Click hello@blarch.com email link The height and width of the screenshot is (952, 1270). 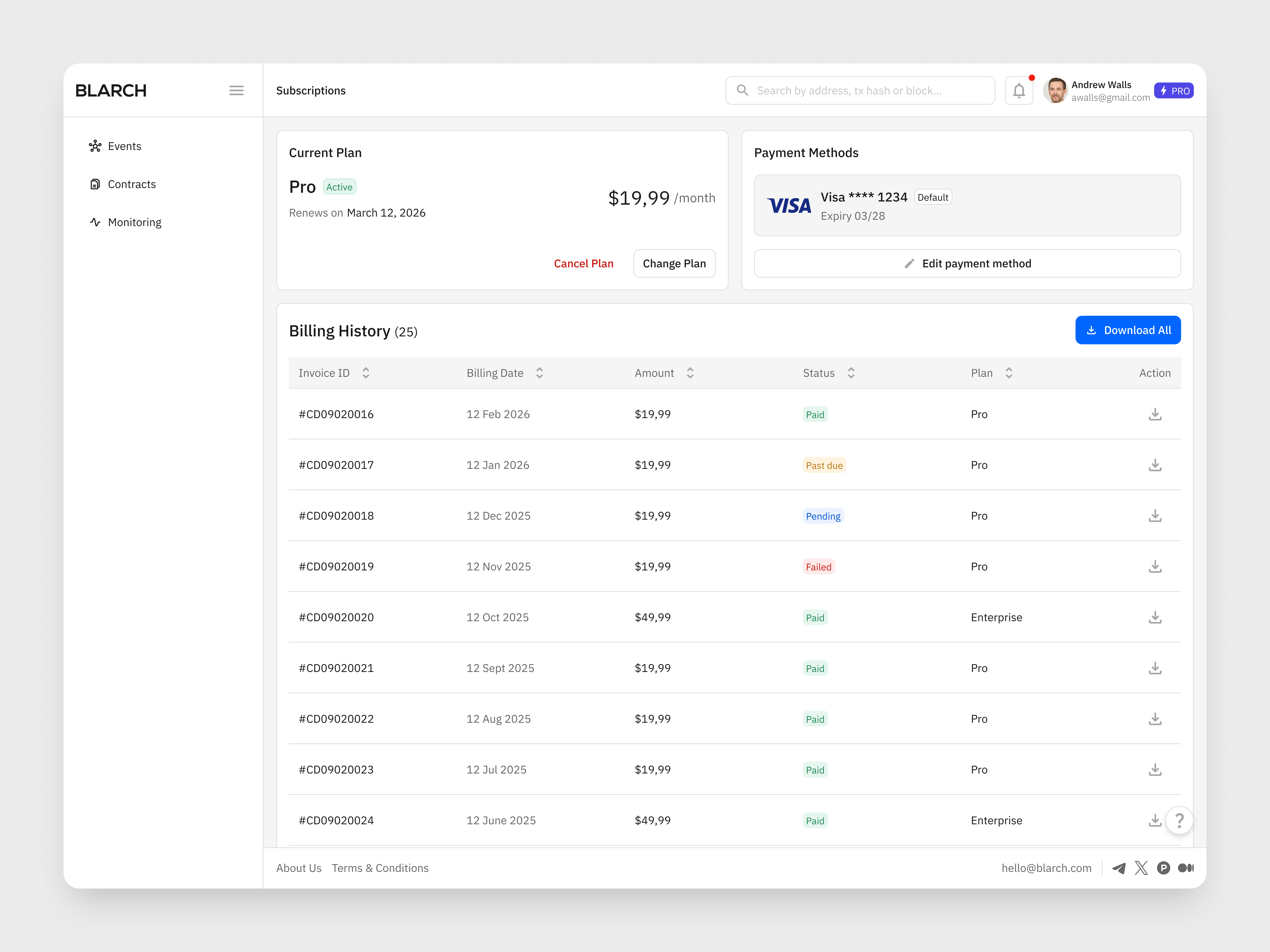[x=1047, y=868]
